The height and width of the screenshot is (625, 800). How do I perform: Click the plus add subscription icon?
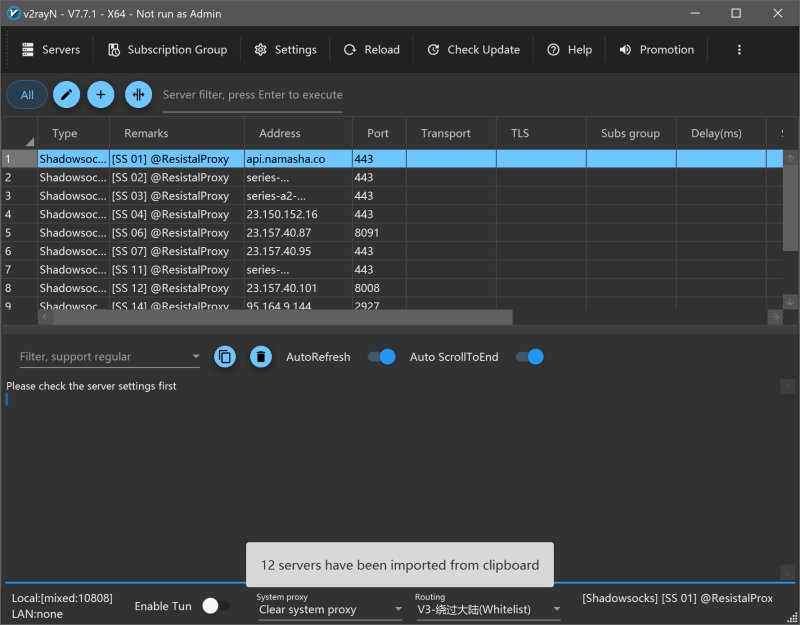(101, 95)
